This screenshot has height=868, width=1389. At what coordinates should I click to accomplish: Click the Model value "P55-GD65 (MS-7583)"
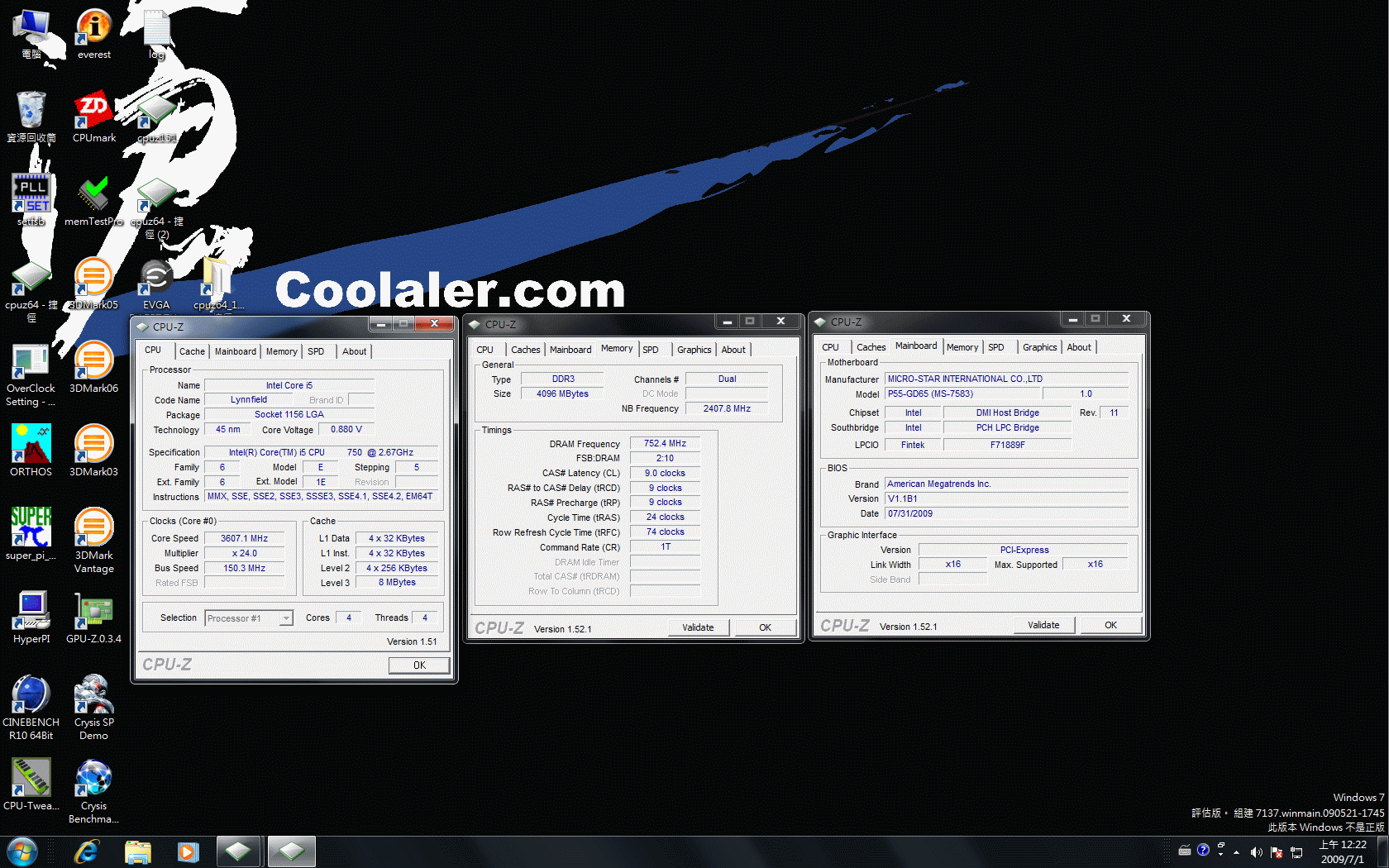pyautogui.click(x=963, y=394)
